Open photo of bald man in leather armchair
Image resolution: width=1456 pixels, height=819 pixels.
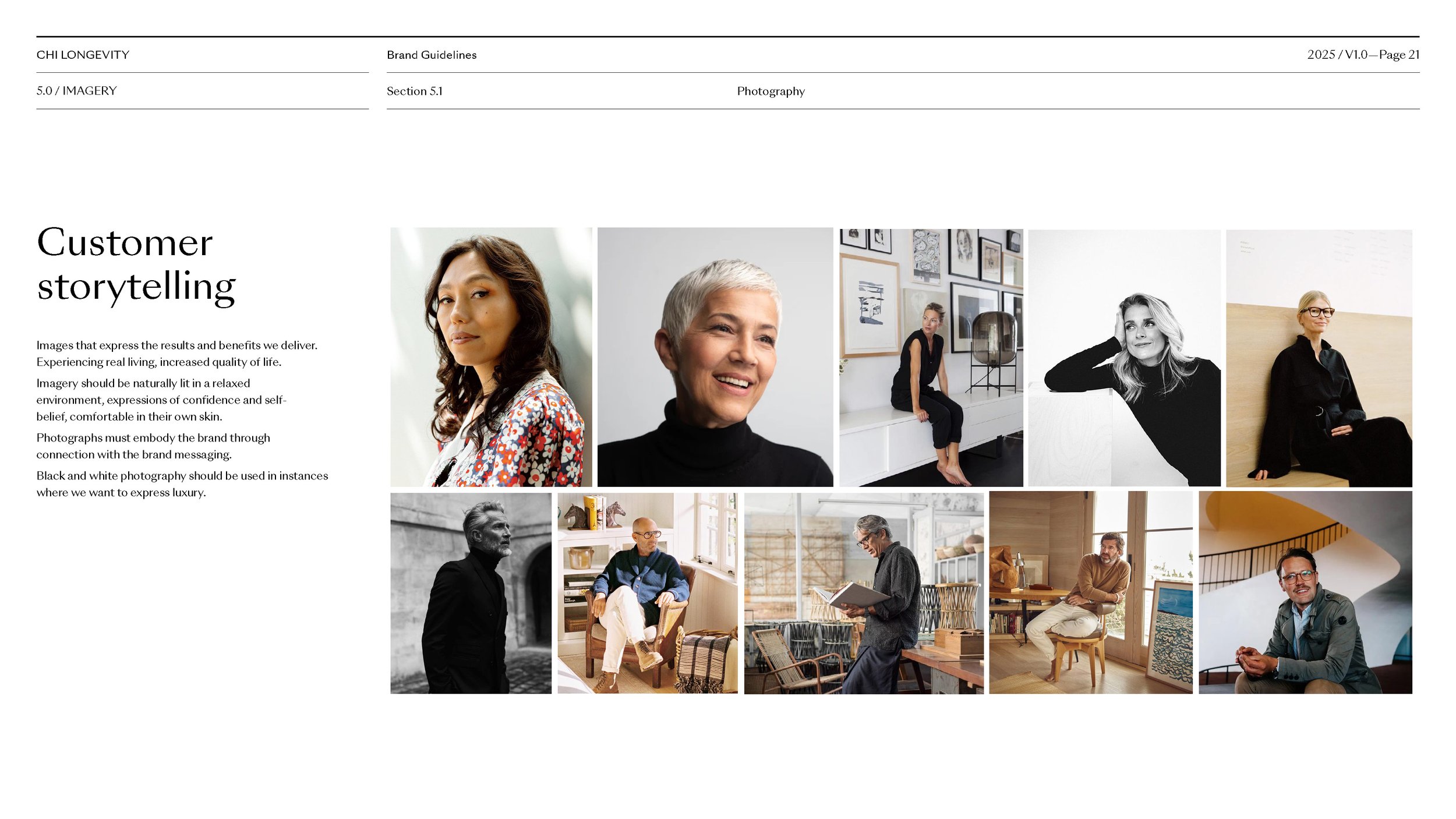(x=647, y=593)
